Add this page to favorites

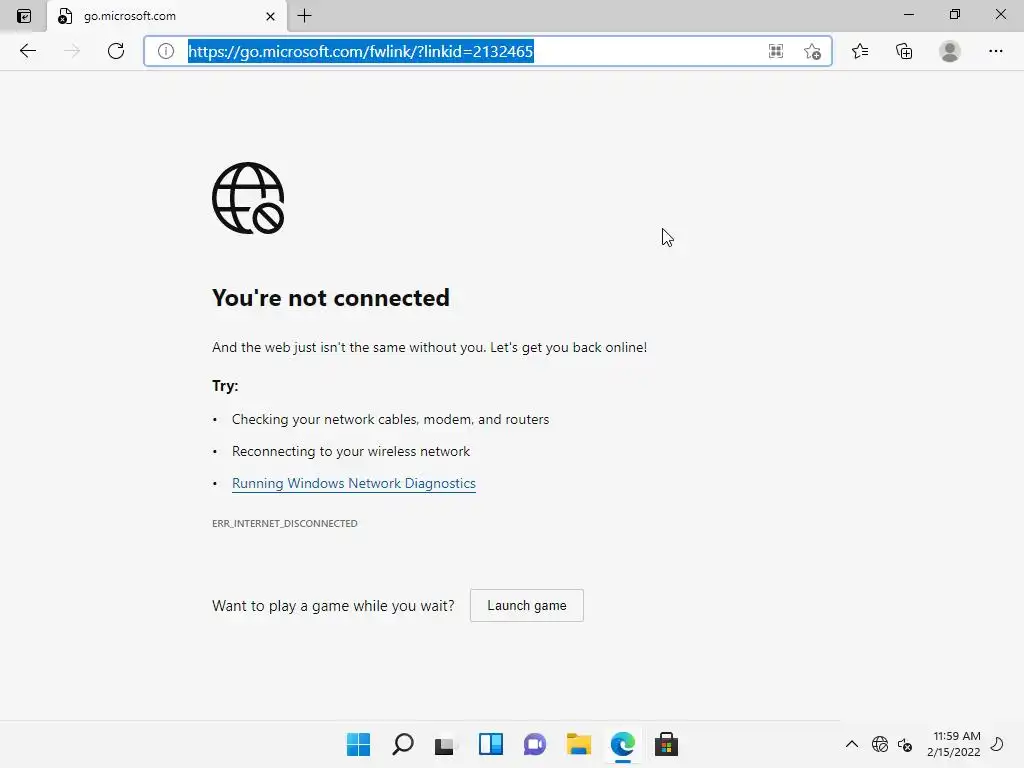pos(812,51)
